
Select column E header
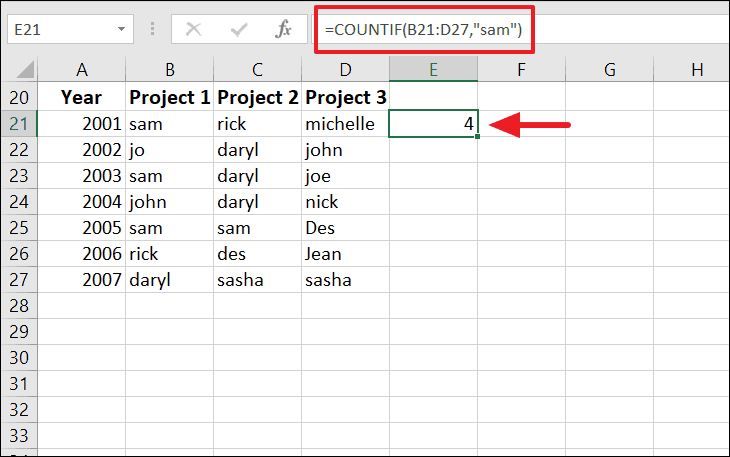click(x=433, y=69)
